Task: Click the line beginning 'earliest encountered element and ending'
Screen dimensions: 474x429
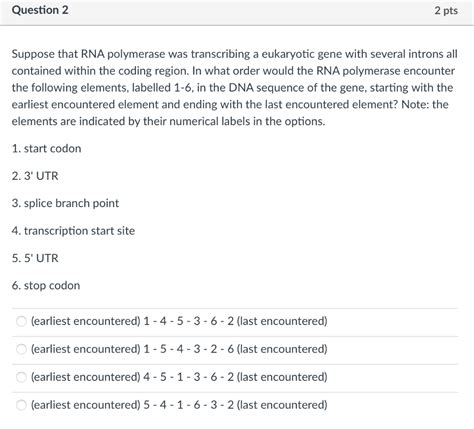Action: pos(230,104)
